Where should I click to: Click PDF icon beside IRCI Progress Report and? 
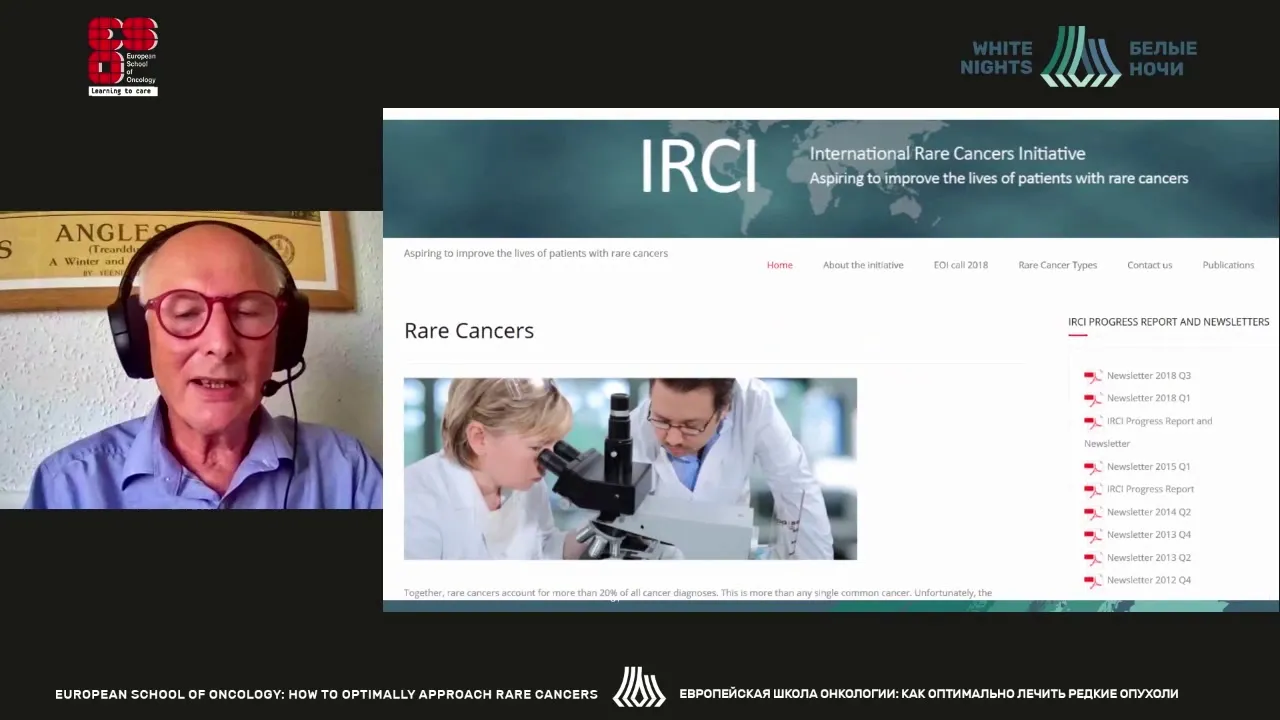1093,422
